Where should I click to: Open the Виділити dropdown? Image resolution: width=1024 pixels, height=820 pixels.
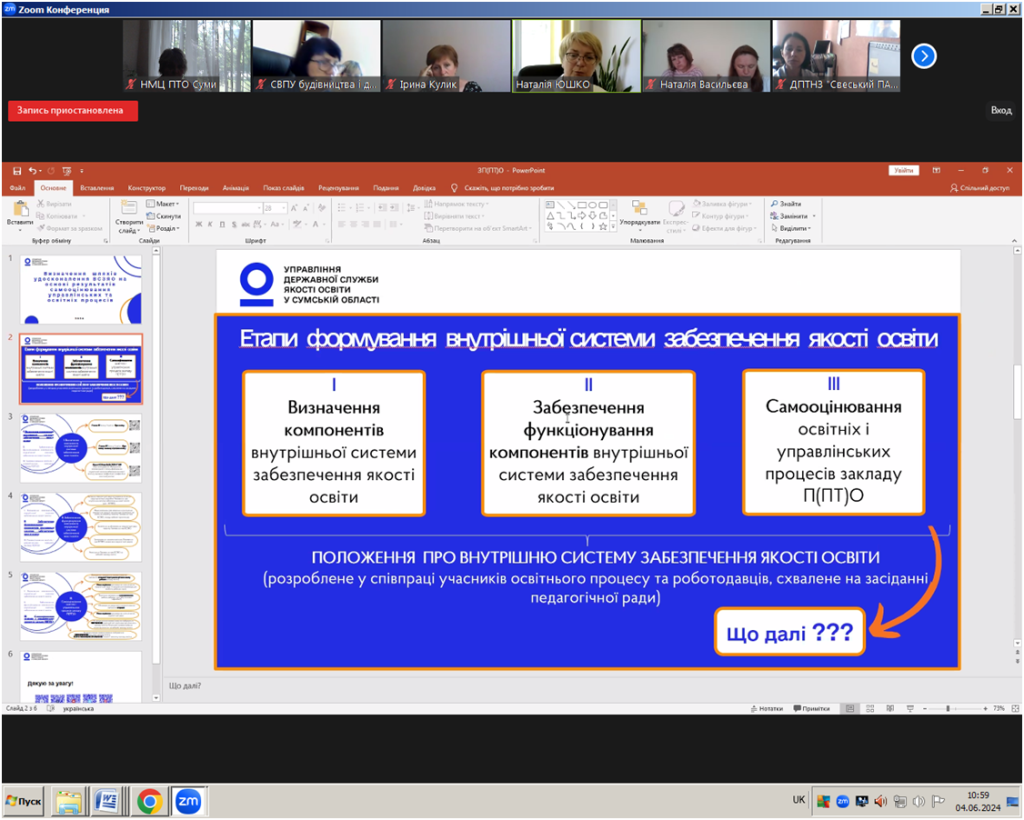pos(791,229)
